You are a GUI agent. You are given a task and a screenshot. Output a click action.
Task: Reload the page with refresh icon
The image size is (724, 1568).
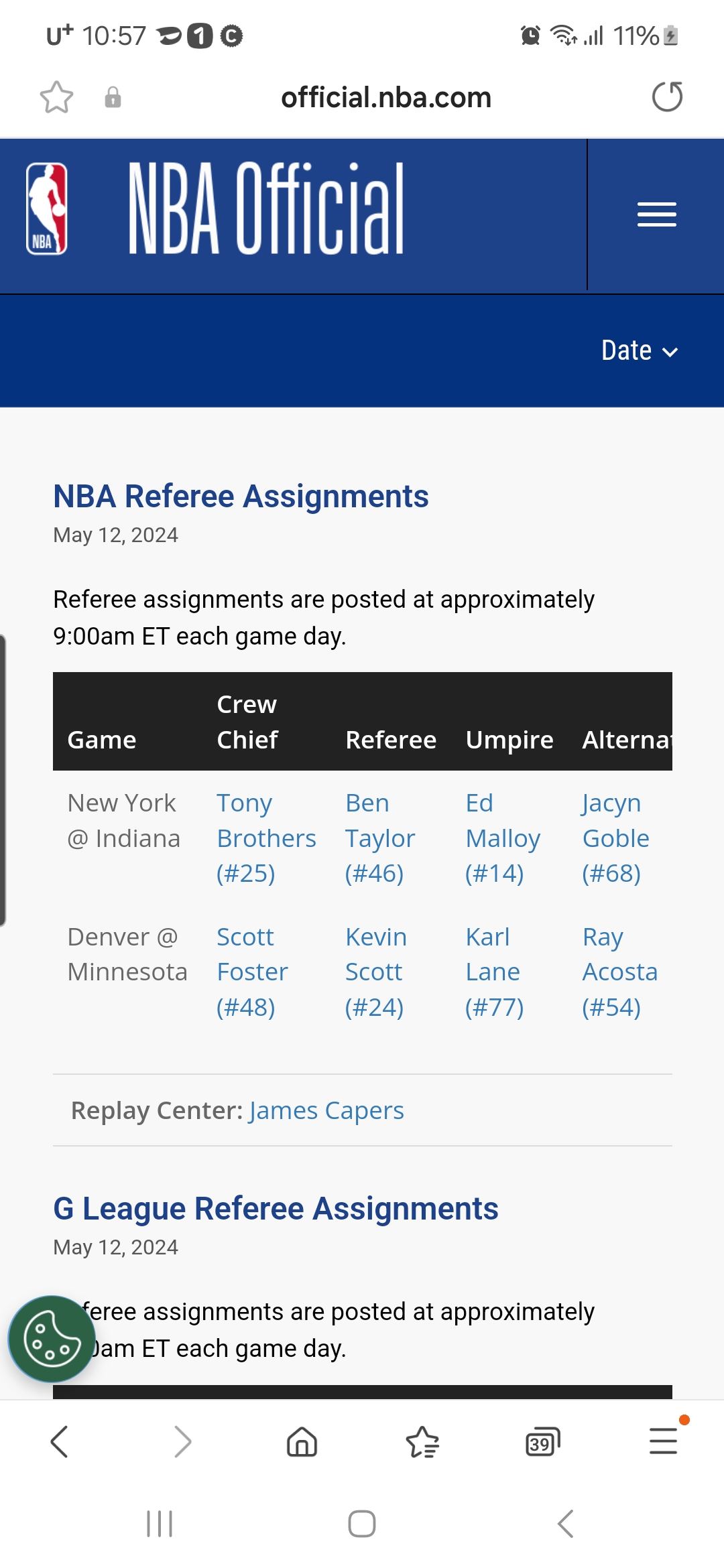[667, 97]
